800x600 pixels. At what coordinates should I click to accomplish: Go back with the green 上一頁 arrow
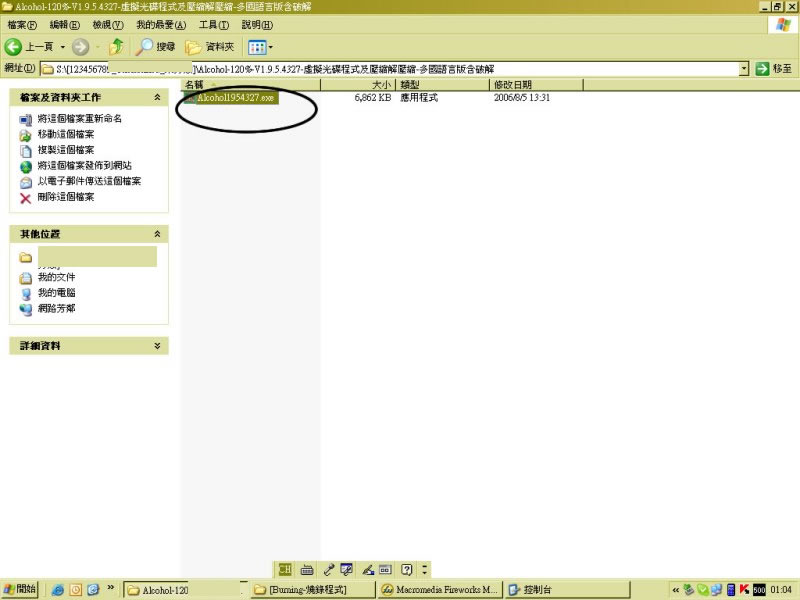(x=29, y=47)
